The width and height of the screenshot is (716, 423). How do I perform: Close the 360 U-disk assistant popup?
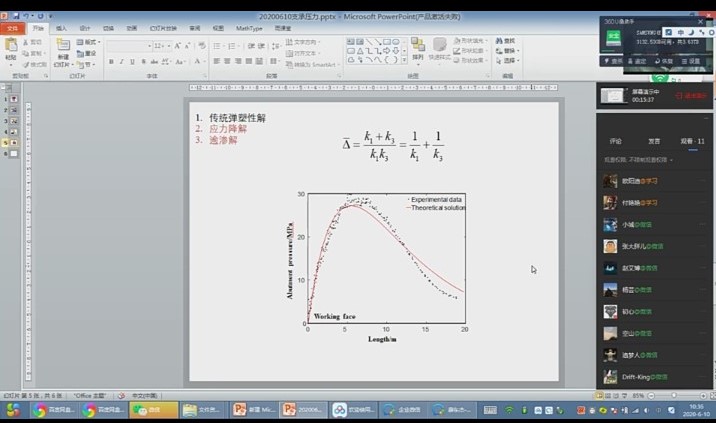pyautogui.click(x=700, y=21)
